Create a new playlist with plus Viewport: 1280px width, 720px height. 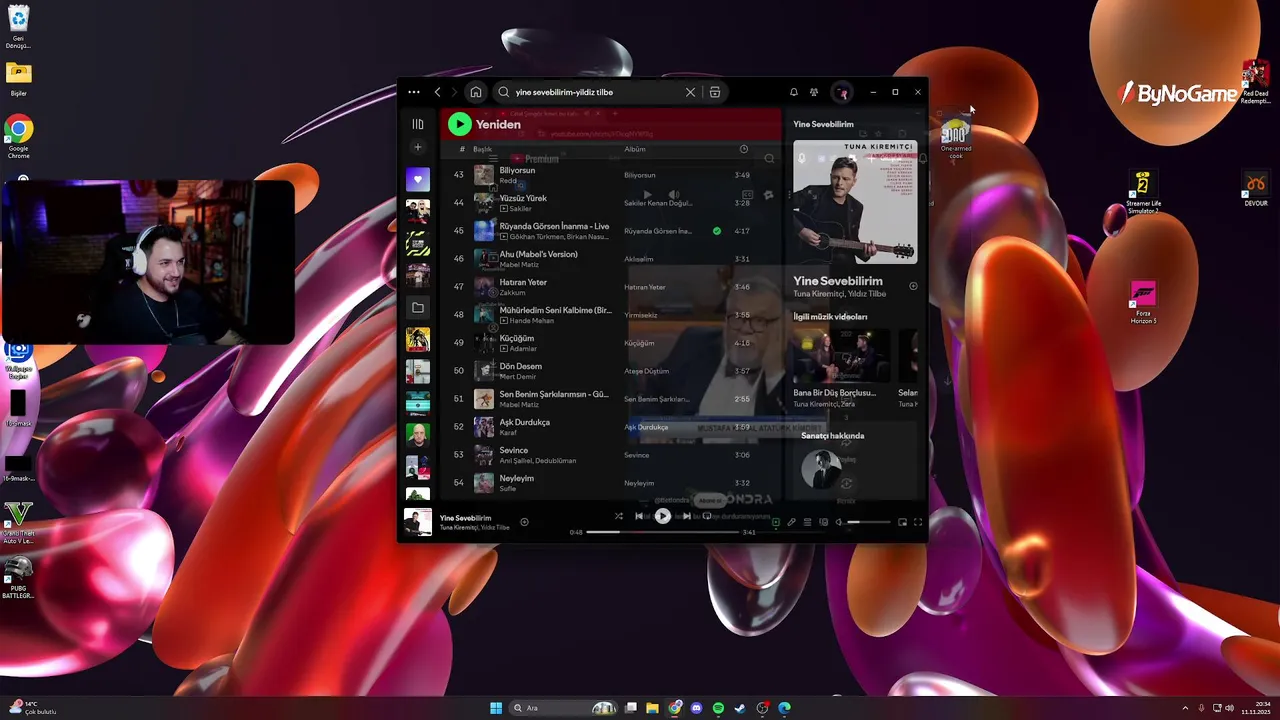(x=418, y=147)
